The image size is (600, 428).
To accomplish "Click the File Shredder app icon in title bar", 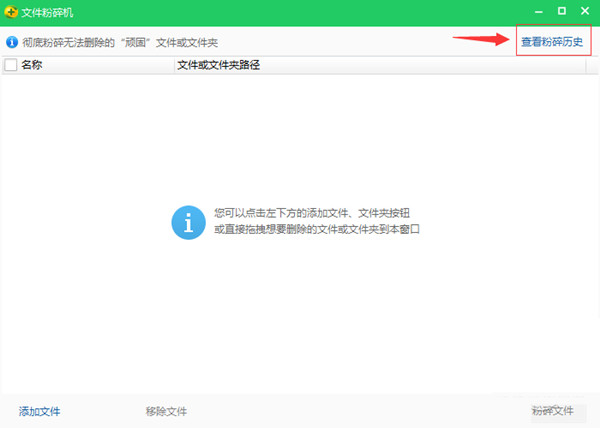I will pos(11,12).
